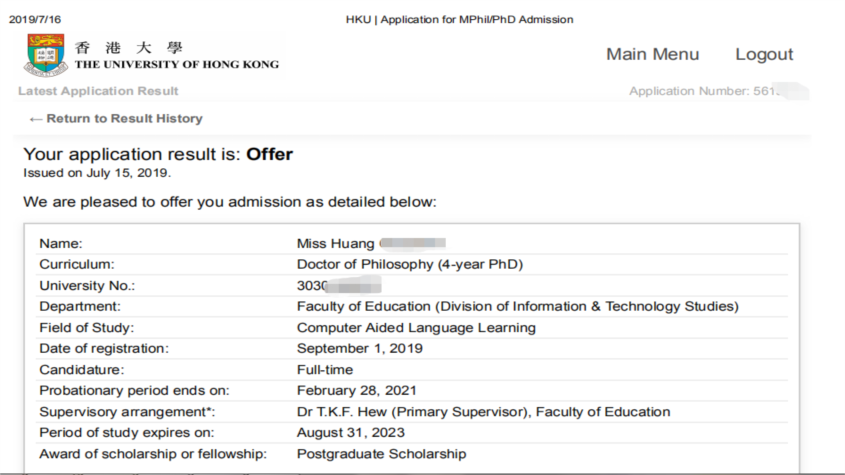The image size is (845, 475).
Task: Click the Full-time candidature value
Action: pyautogui.click(x=325, y=370)
